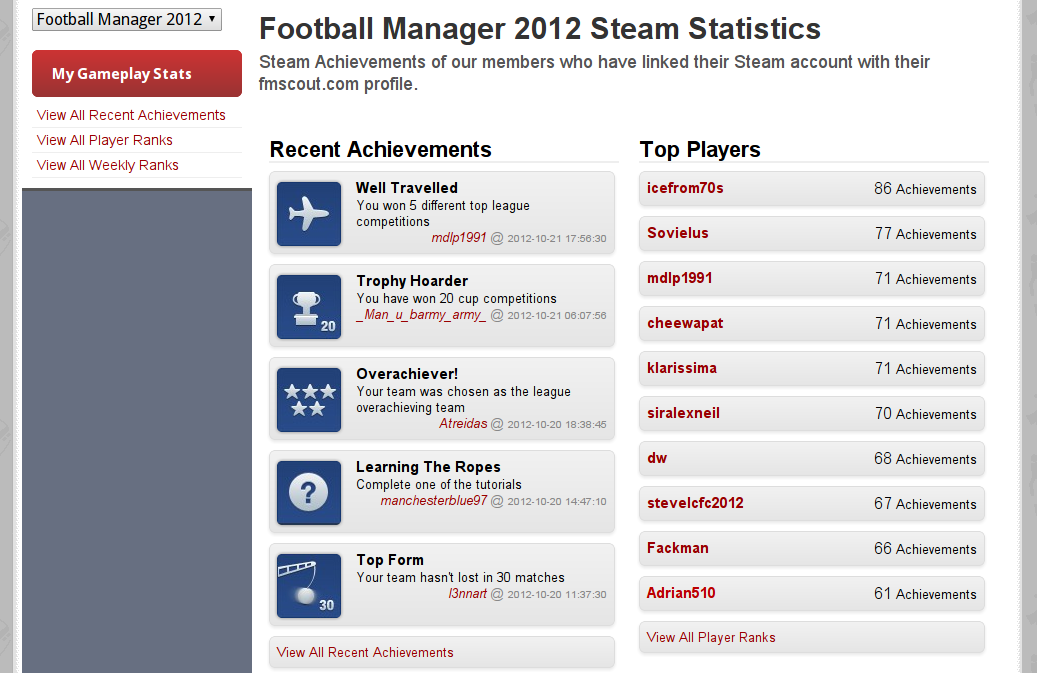Click the 61 Achievements count
1037x673 pixels.
pos(925,594)
